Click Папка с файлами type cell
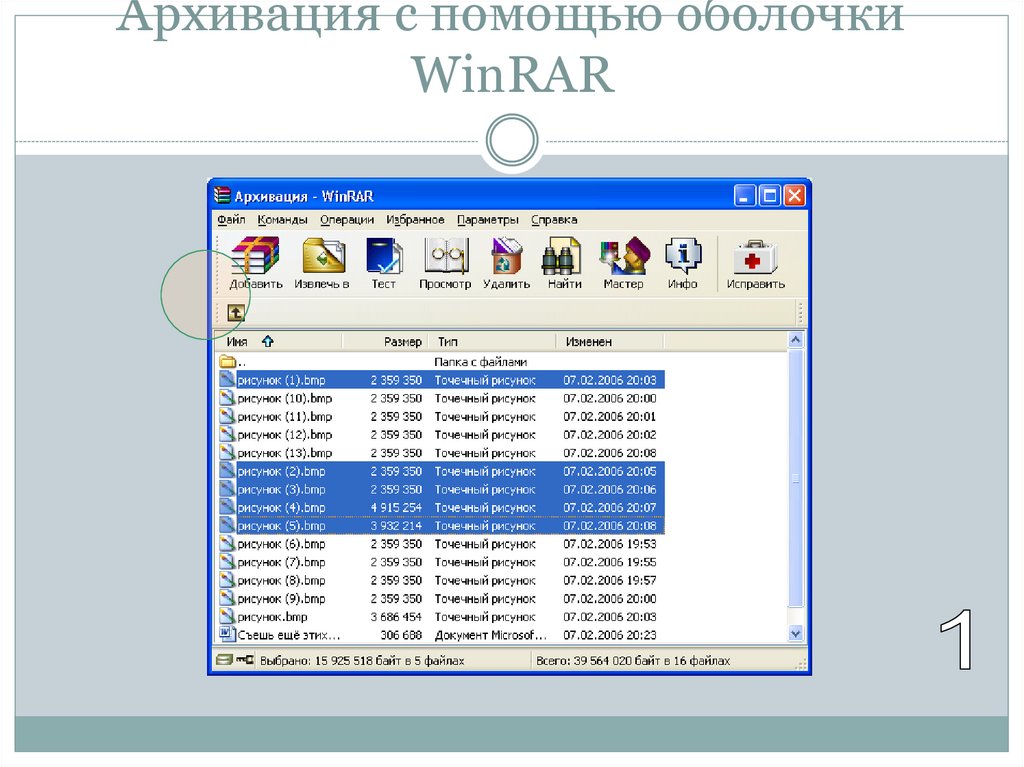Image resolution: width=1024 pixels, height=767 pixels. click(x=481, y=361)
